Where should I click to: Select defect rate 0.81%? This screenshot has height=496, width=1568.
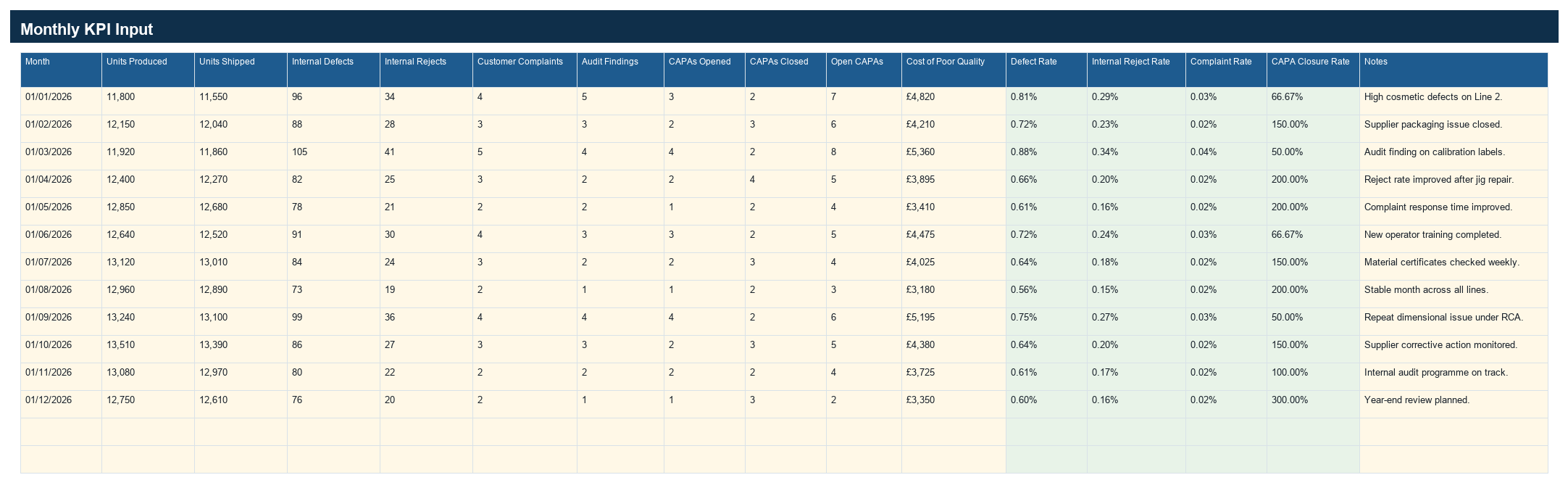pos(1047,102)
